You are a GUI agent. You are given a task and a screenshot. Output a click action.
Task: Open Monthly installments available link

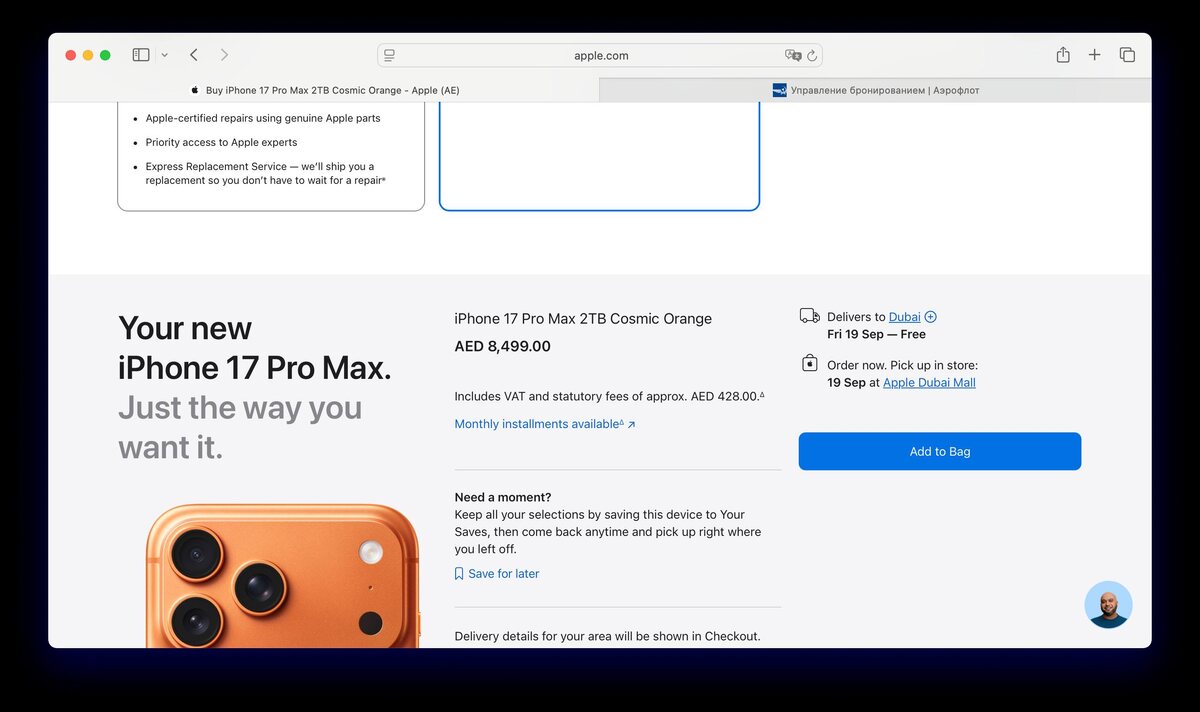[x=545, y=424]
